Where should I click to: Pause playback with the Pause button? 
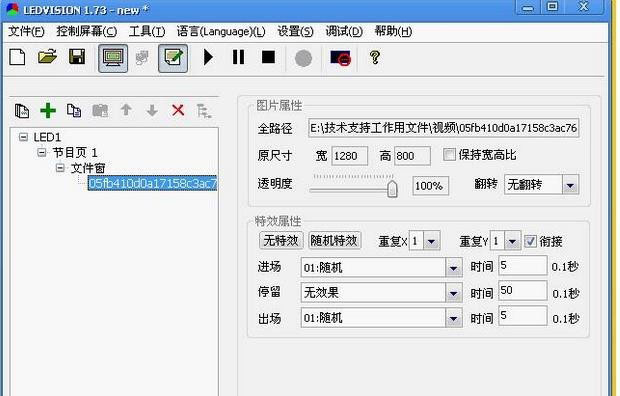(238, 57)
